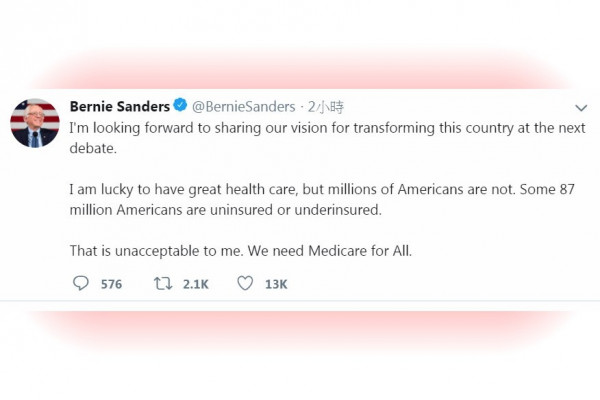Image resolution: width=600 pixels, height=400 pixels.
Task: Click the 13K likes count
Action: pyautogui.click(x=276, y=284)
